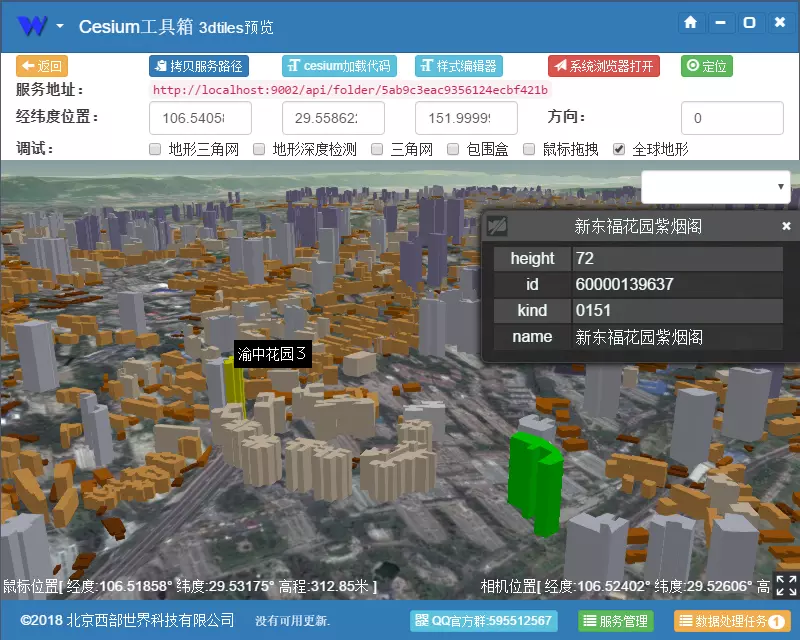Click the W application logo
This screenshot has height=640, width=800.
(x=32, y=26)
